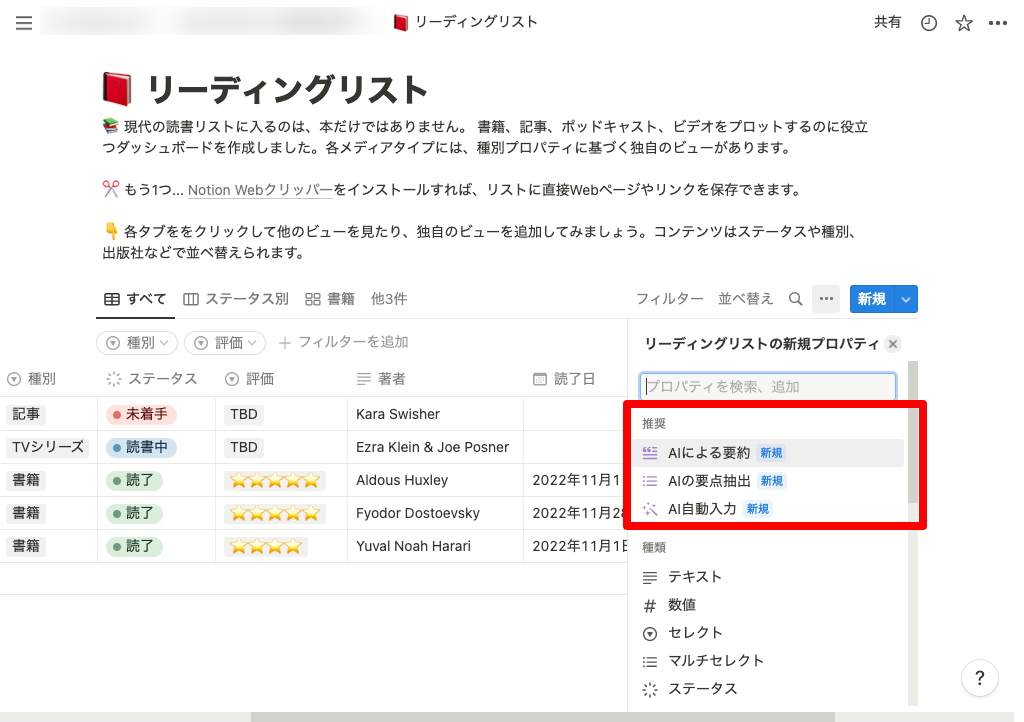
Task: Favorite the page with star icon
Action: [x=963, y=23]
